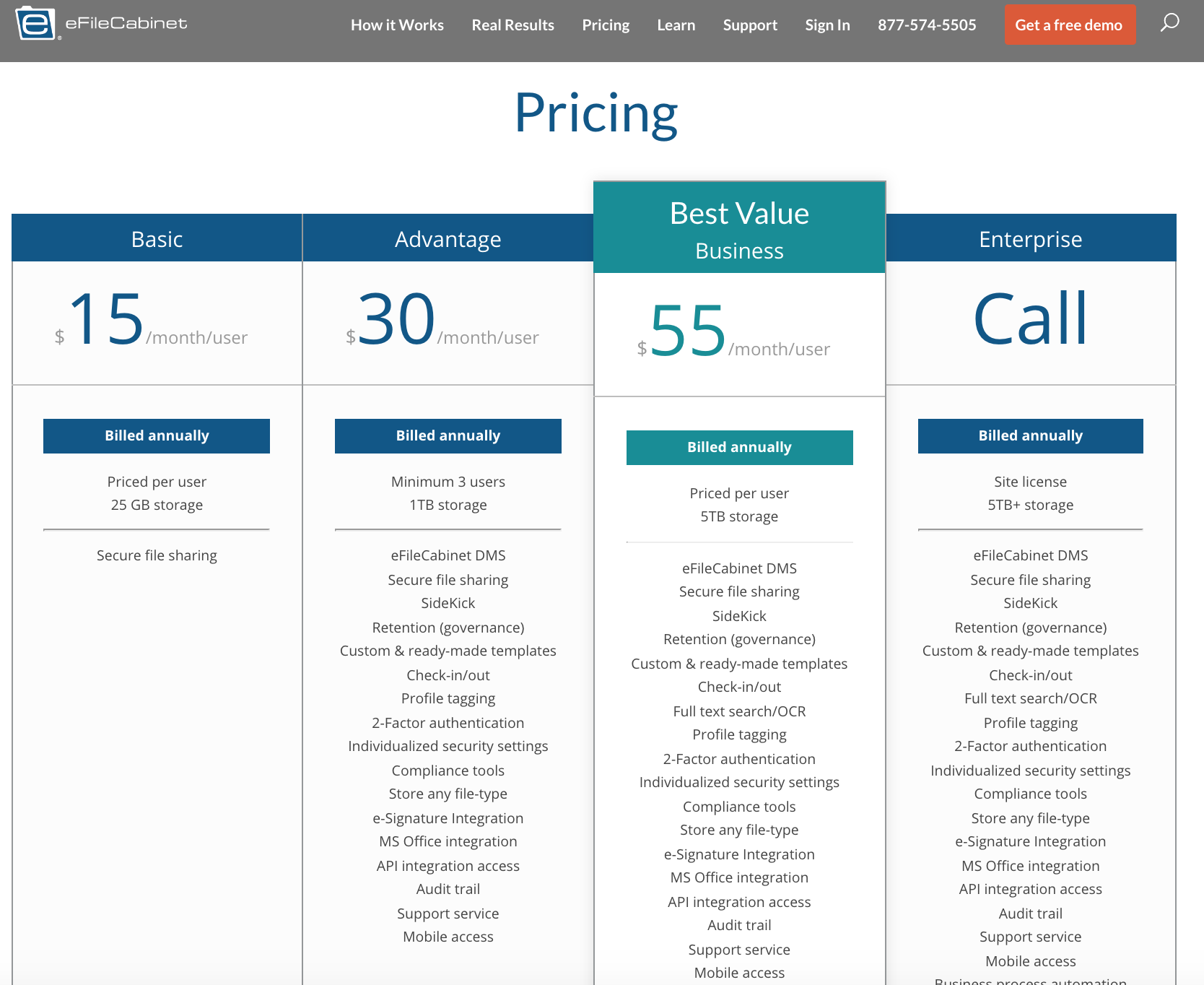Click Billed annually under Advantage plan
This screenshot has width=1204, height=985.
click(x=448, y=436)
